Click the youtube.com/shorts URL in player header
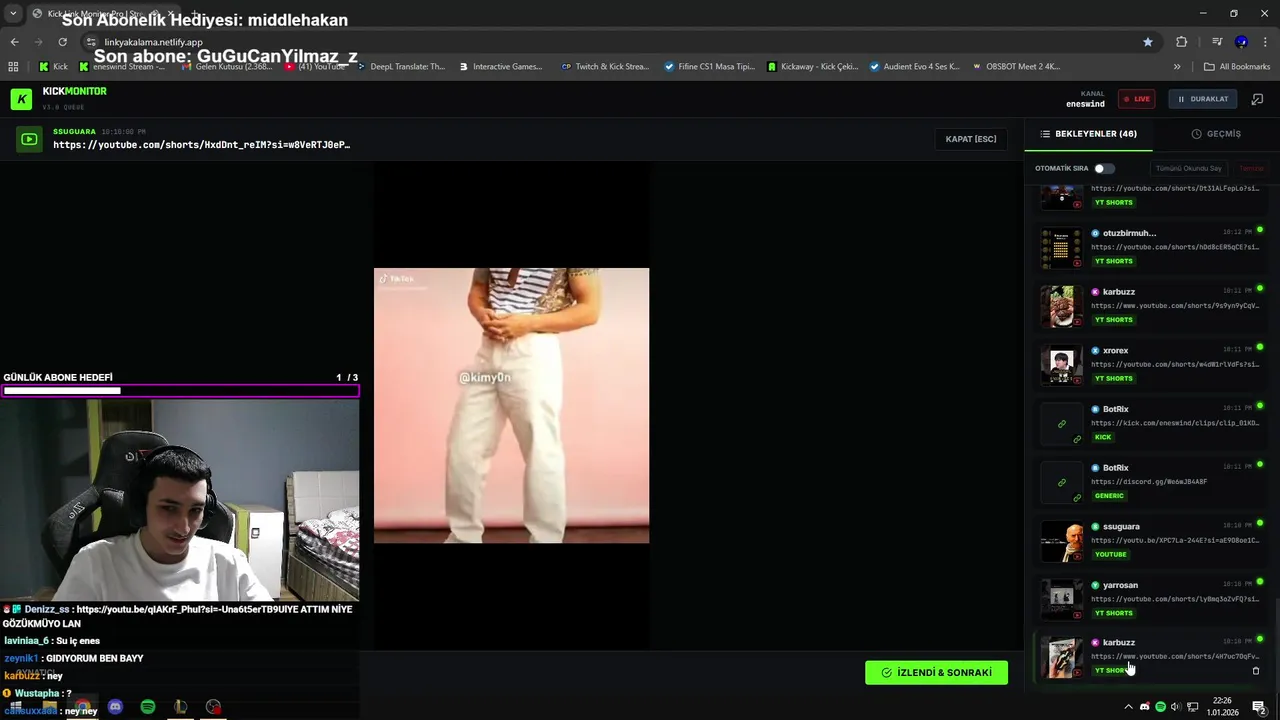 (x=201, y=145)
